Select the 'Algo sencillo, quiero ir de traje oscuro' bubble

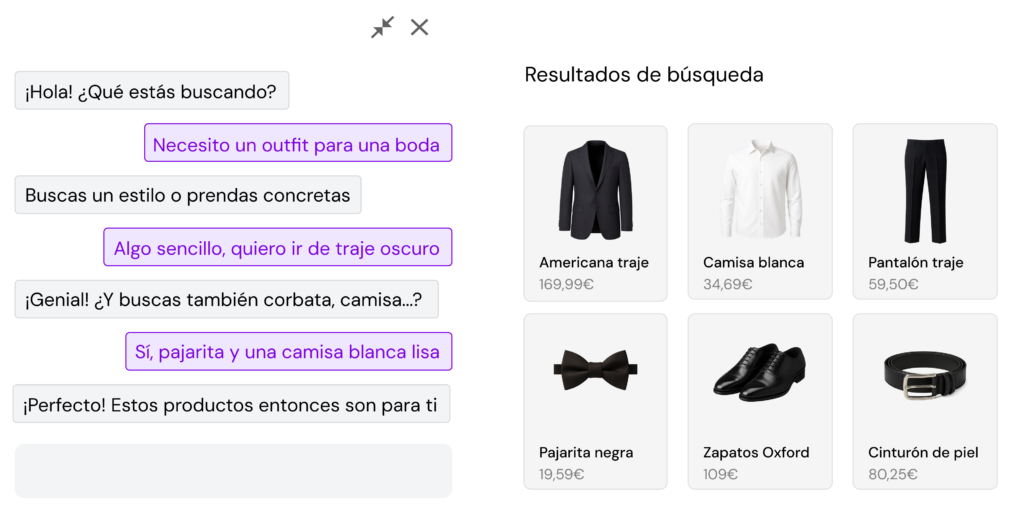coord(277,248)
